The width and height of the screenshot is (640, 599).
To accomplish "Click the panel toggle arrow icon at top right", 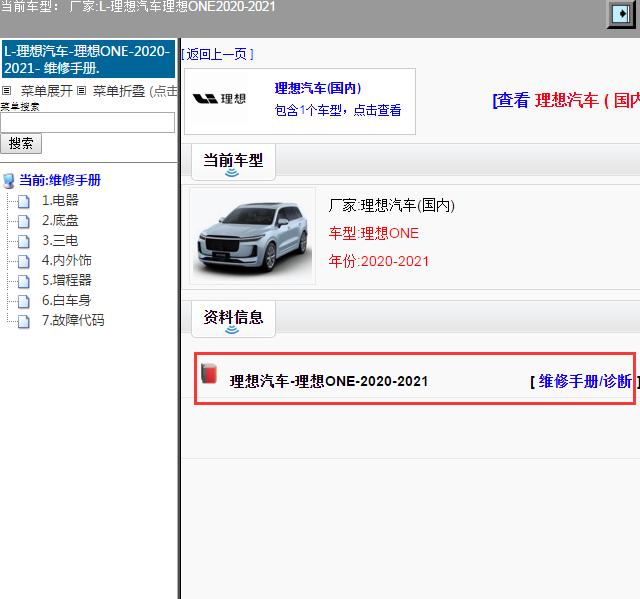I will 621,14.
